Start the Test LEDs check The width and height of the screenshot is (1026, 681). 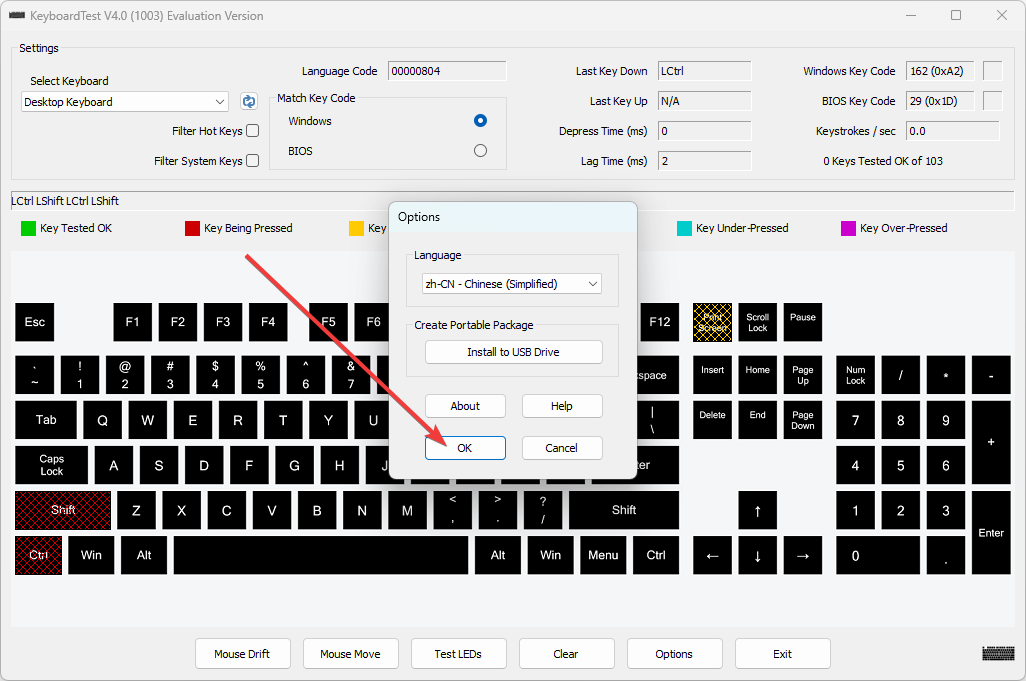click(458, 653)
